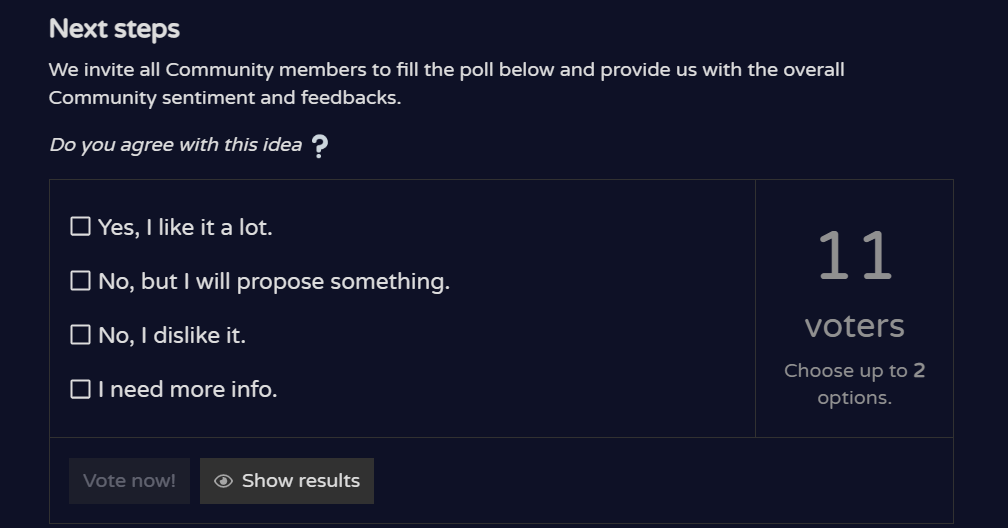Click the 'No, but I will propose something.' label text
This screenshot has height=528, width=1008.
[274, 282]
